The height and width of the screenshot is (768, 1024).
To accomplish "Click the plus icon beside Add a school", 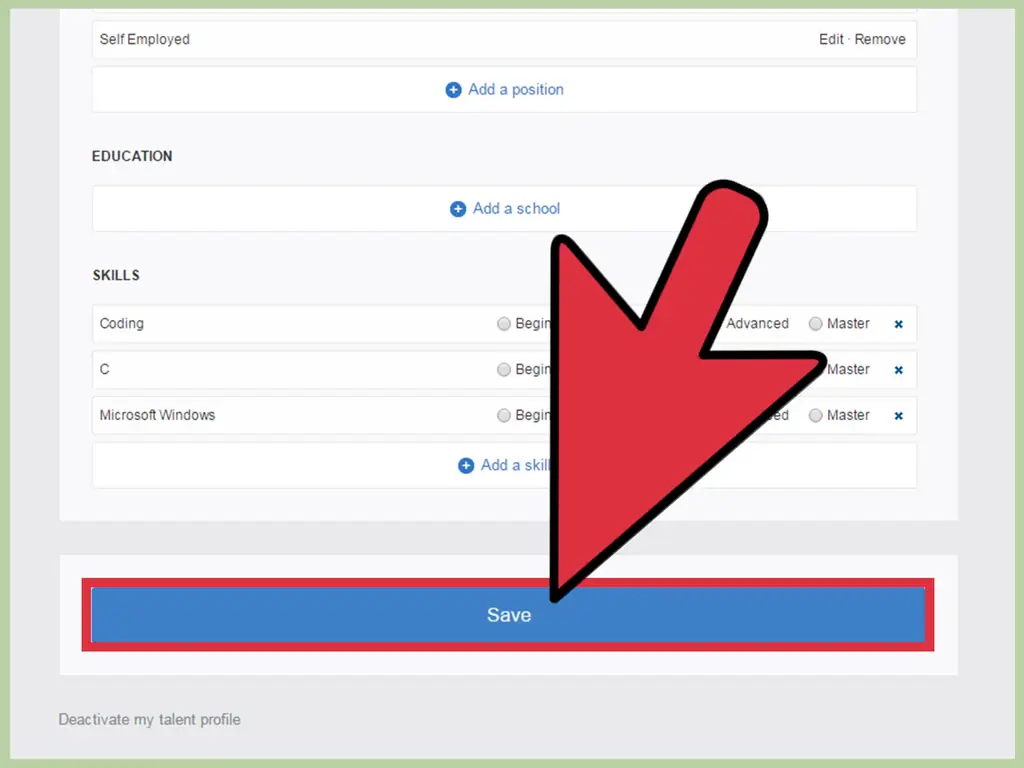I will tap(458, 209).
